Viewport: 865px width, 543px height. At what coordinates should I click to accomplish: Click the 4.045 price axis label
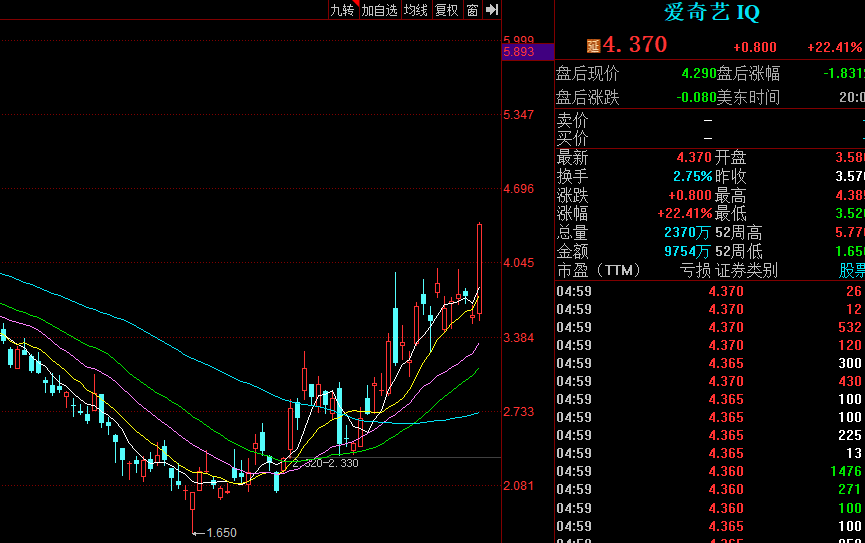click(519, 263)
